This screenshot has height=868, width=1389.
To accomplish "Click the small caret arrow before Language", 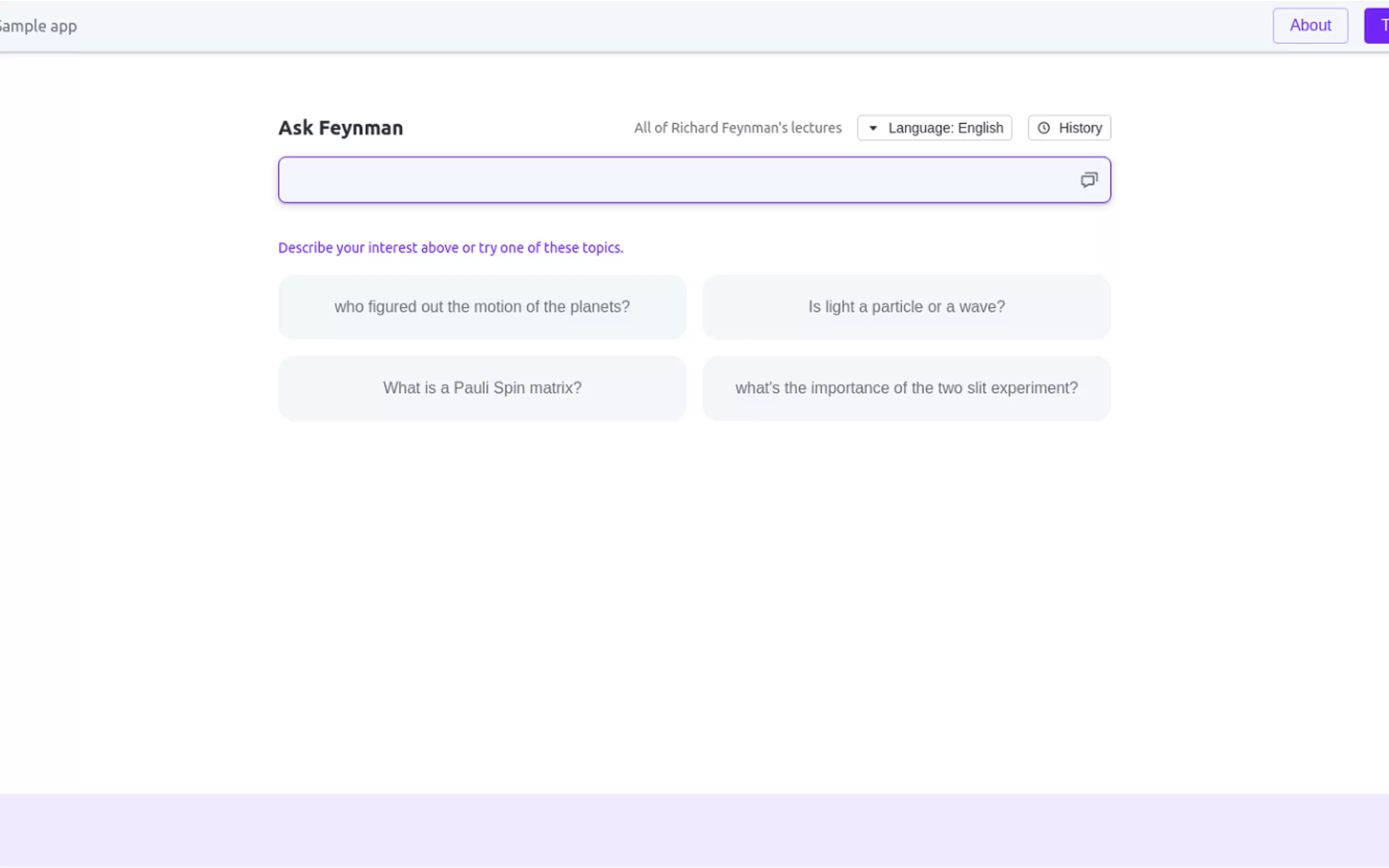I will click(872, 128).
